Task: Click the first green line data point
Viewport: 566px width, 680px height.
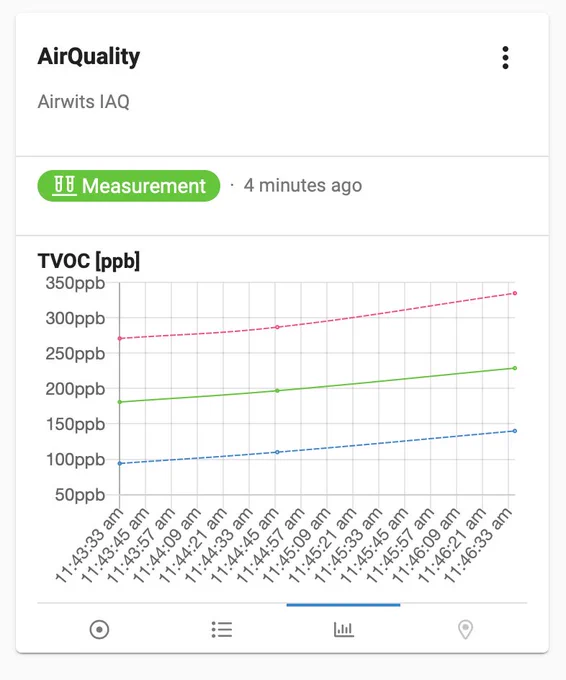Action: 120,402
